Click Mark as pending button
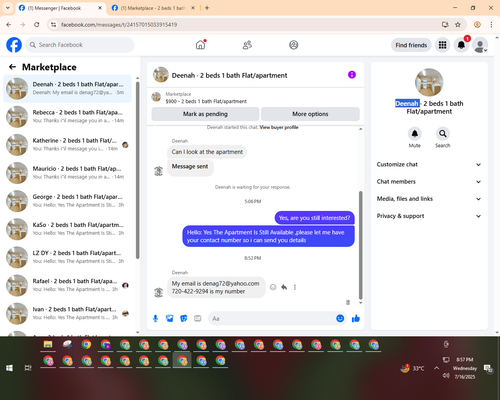 (x=205, y=114)
